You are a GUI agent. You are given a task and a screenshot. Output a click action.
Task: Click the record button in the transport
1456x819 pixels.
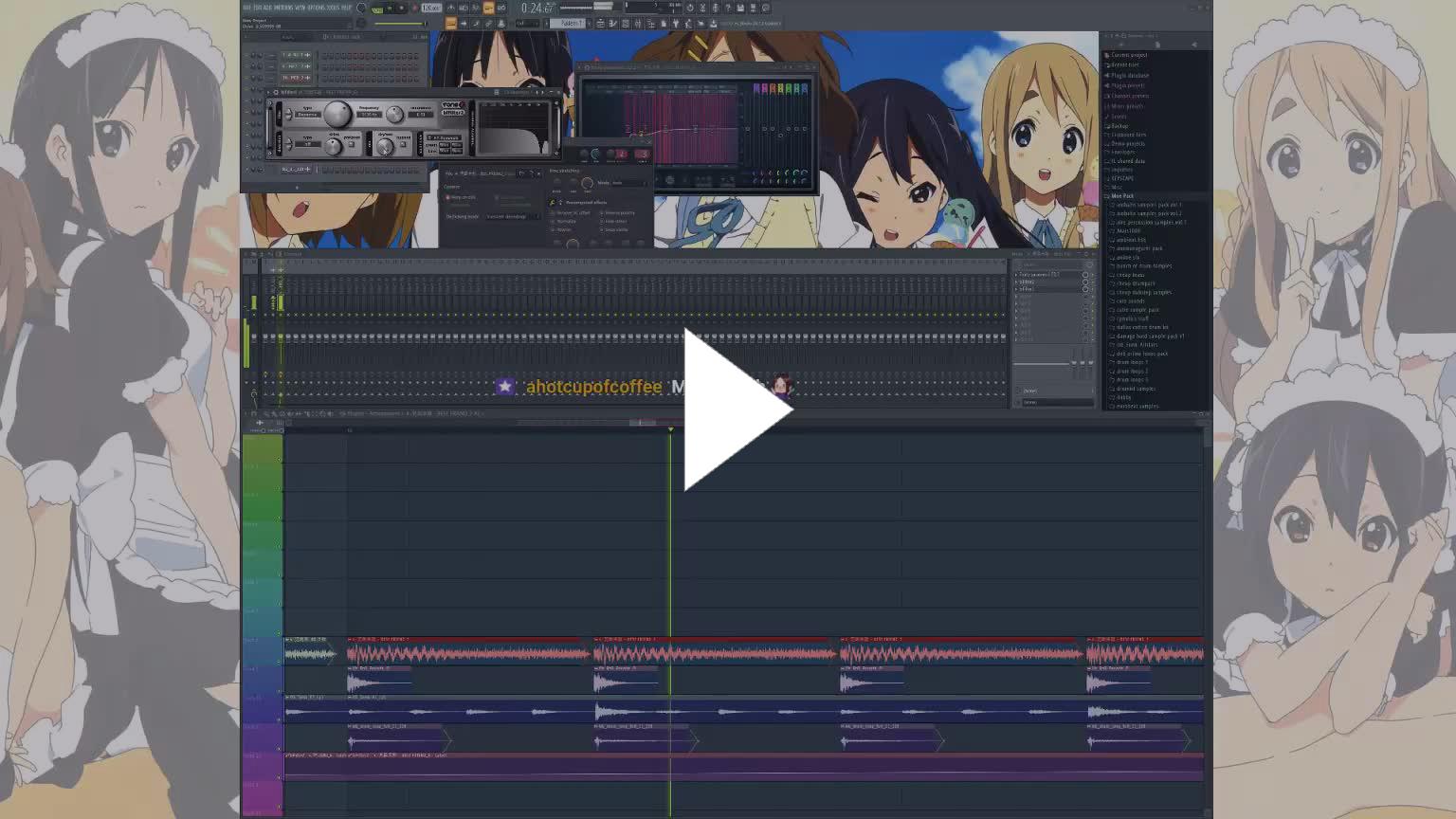point(414,8)
